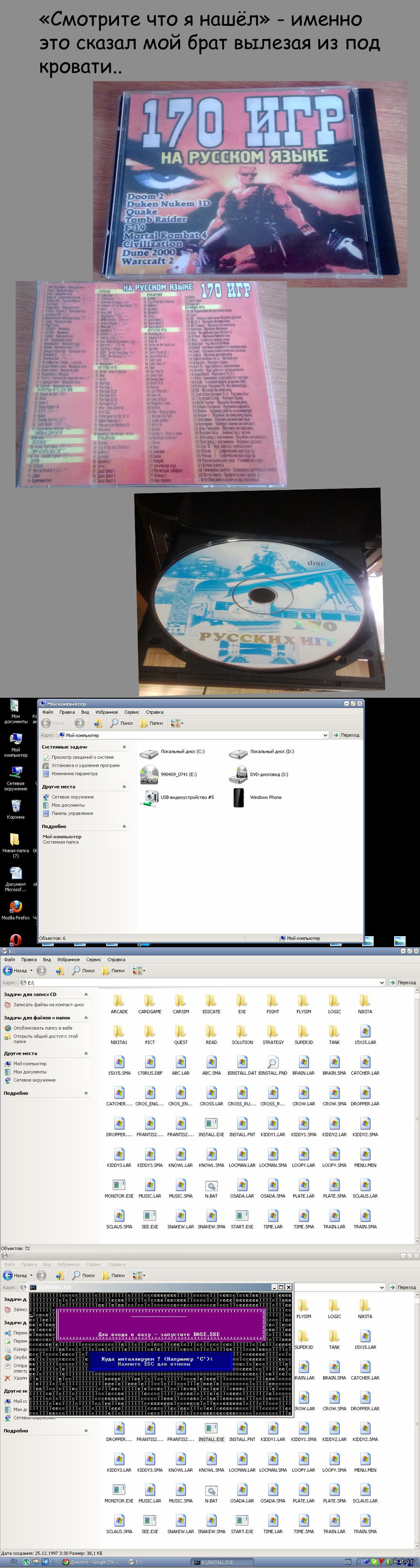Viewport: 420px width, 1568px height.
Task: Open the ARCADE folder
Action: (119, 1002)
